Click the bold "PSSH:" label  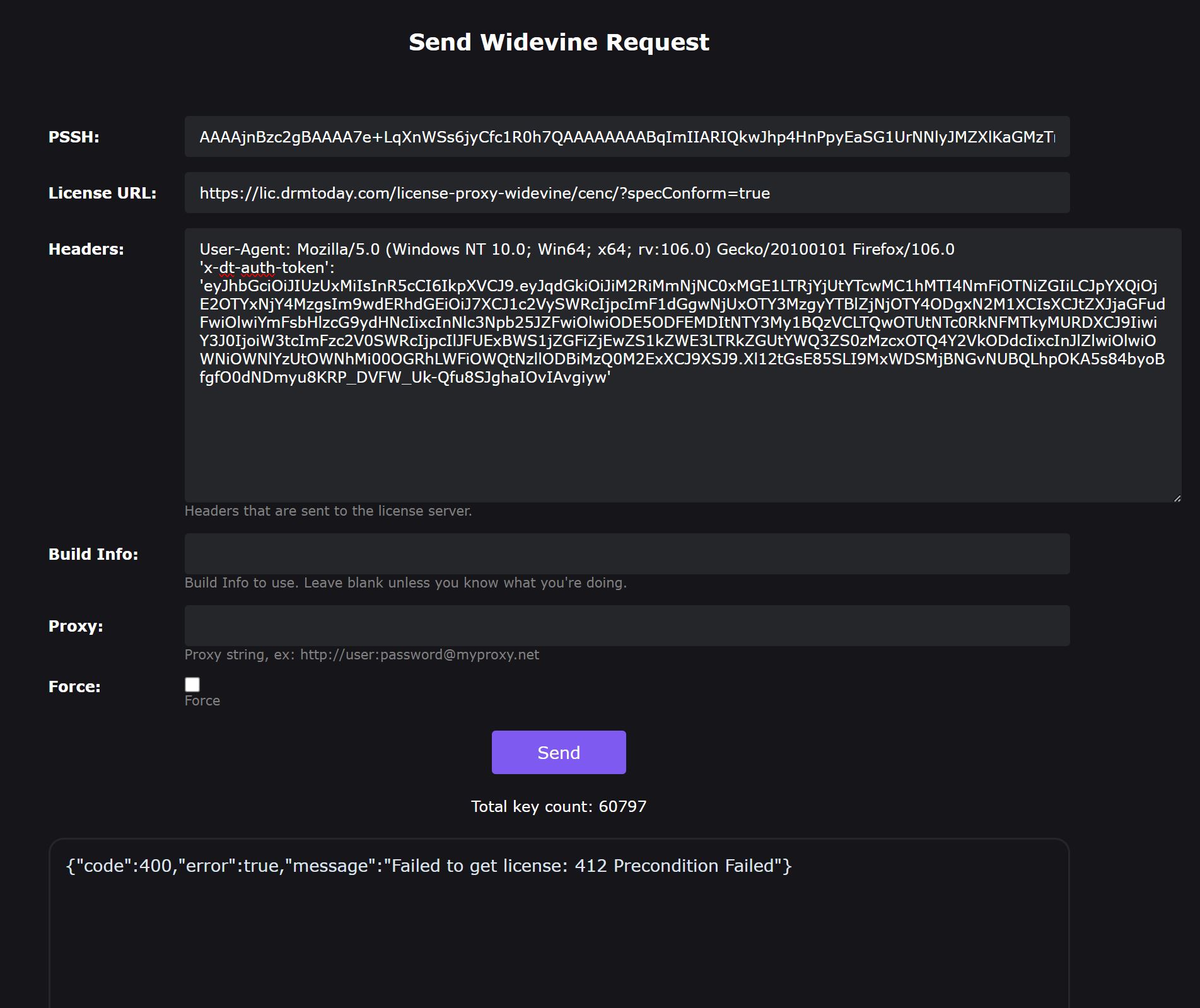(74, 137)
